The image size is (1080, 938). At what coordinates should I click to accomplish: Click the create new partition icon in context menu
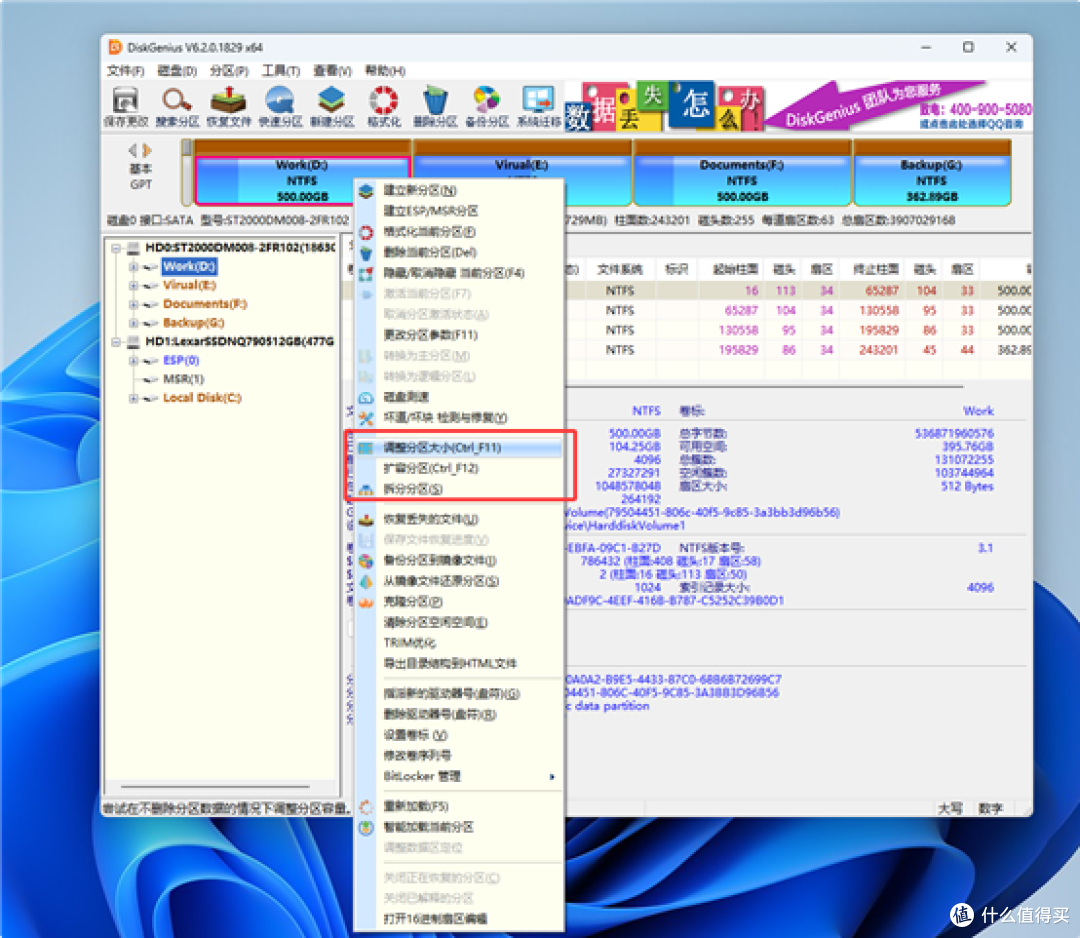366,191
